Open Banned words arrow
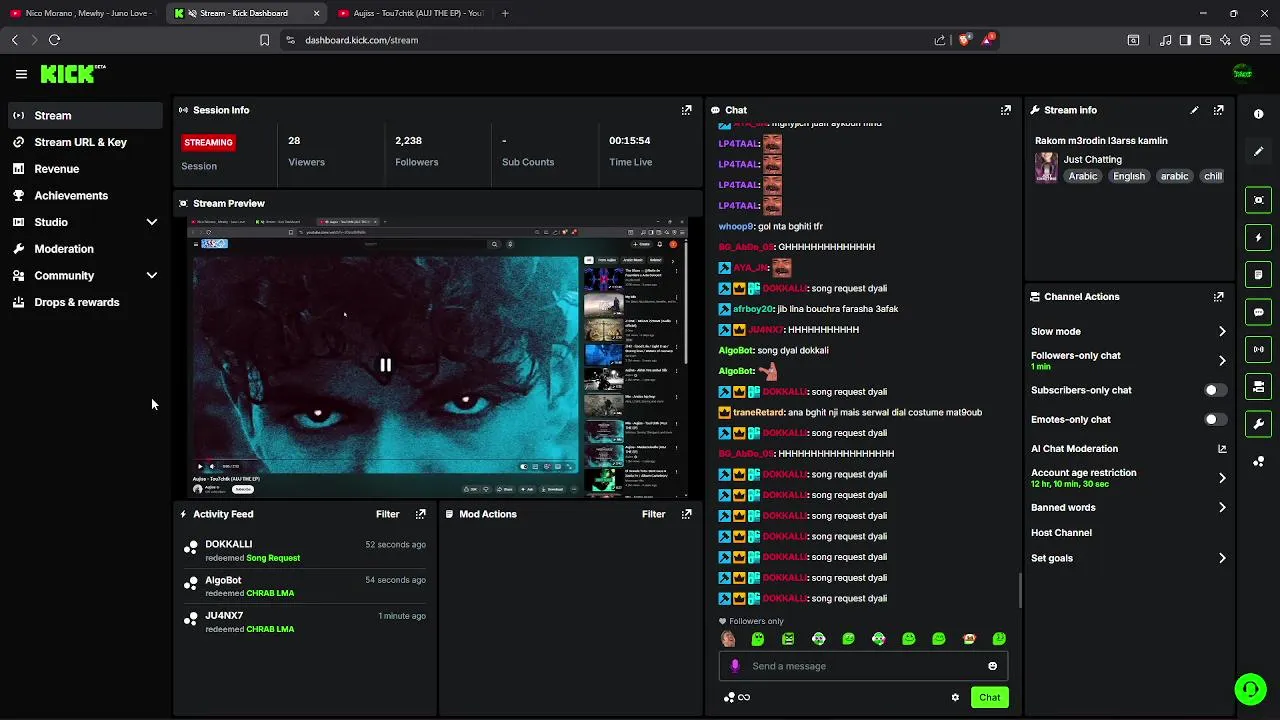Image resolution: width=1280 pixels, height=720 pixels. click(1221, 507)
